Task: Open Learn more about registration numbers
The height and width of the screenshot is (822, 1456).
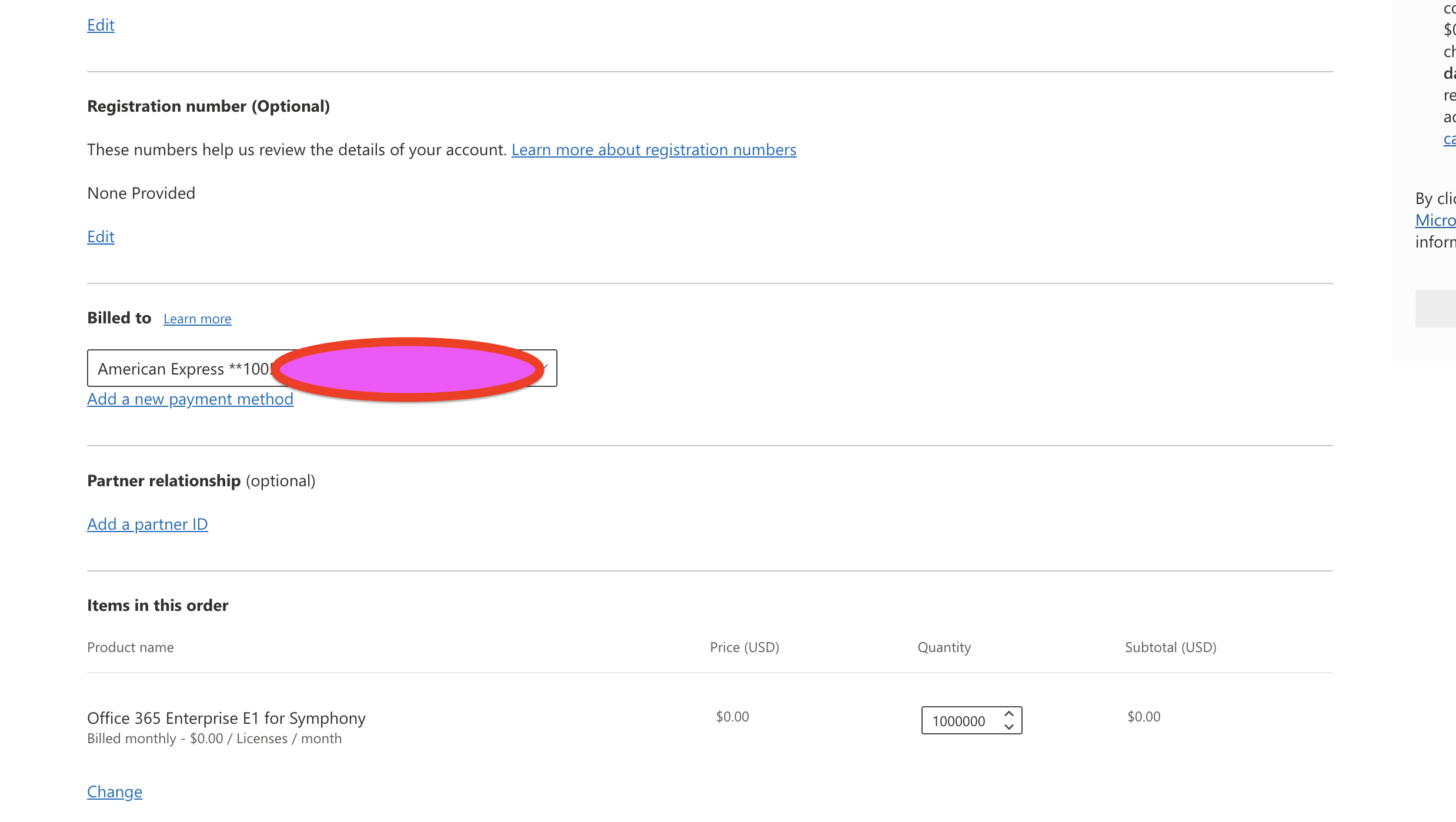Action: (654, 150)
